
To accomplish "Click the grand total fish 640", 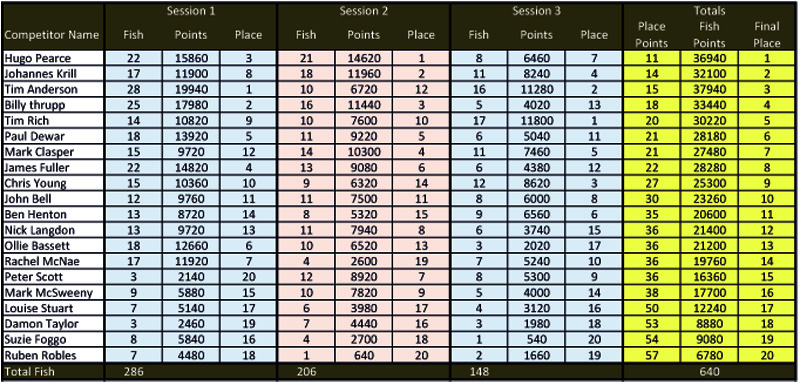I will (x=709, y=372).
